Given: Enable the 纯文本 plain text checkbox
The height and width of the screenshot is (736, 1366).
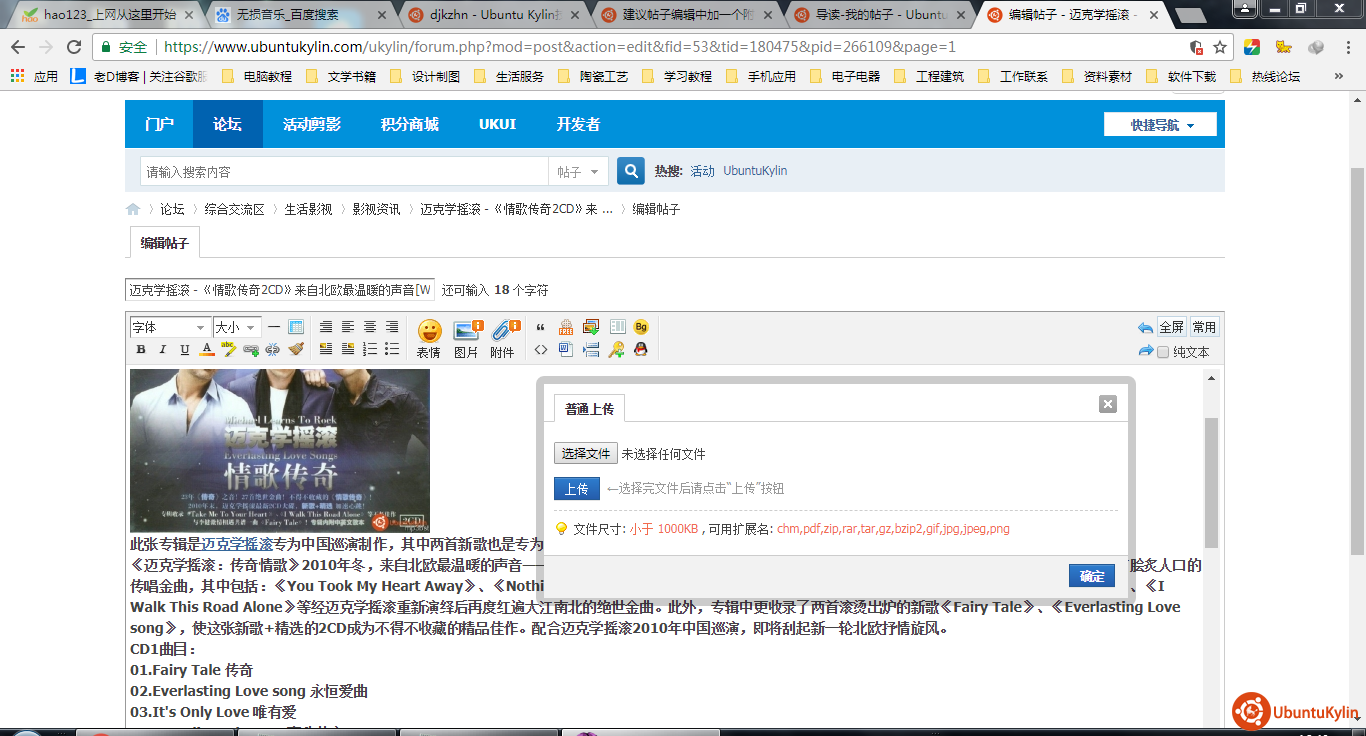Looking at the screenshot, I should [x=1163, y=352].
